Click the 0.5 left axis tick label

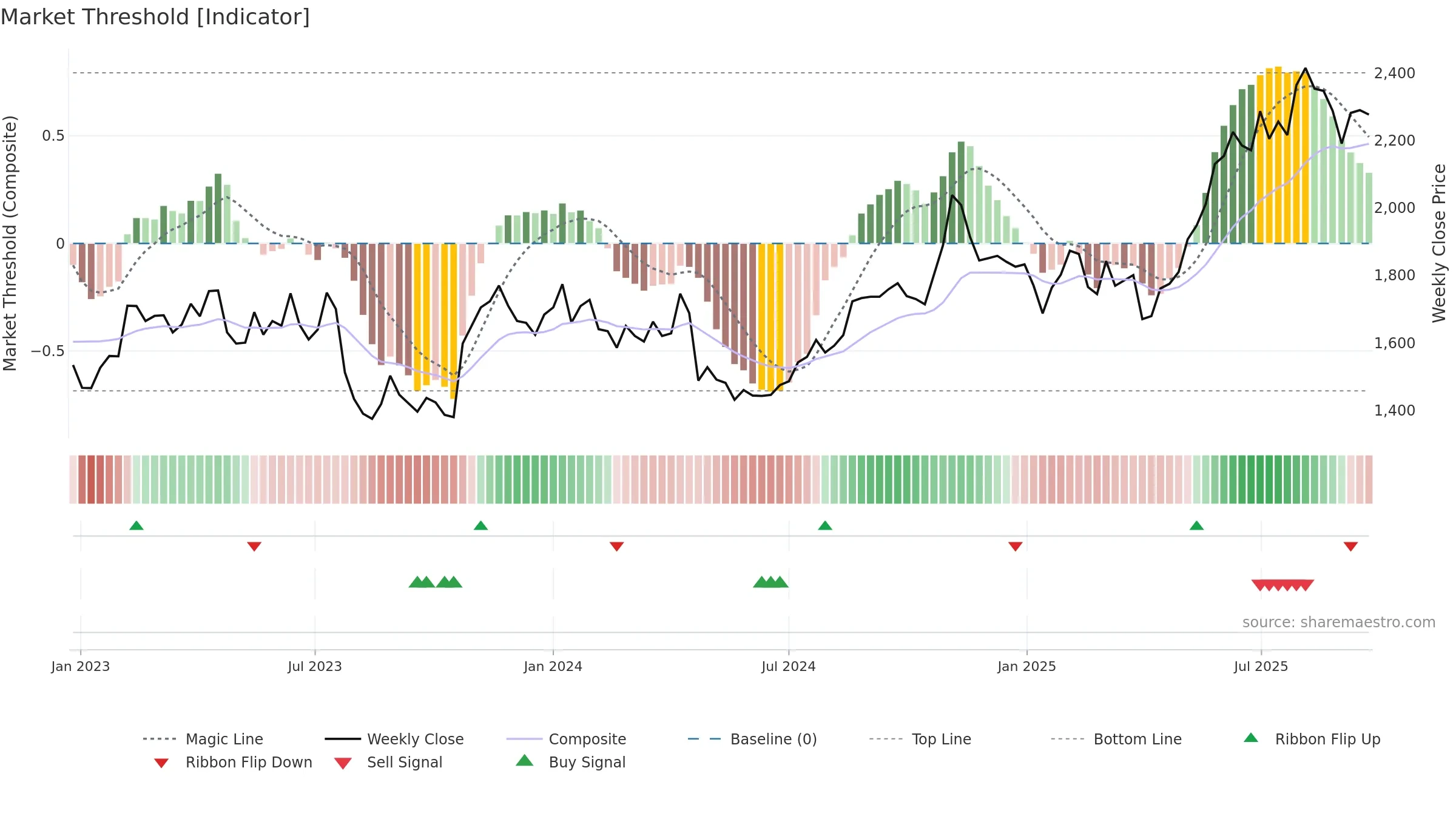coord(53,136)
